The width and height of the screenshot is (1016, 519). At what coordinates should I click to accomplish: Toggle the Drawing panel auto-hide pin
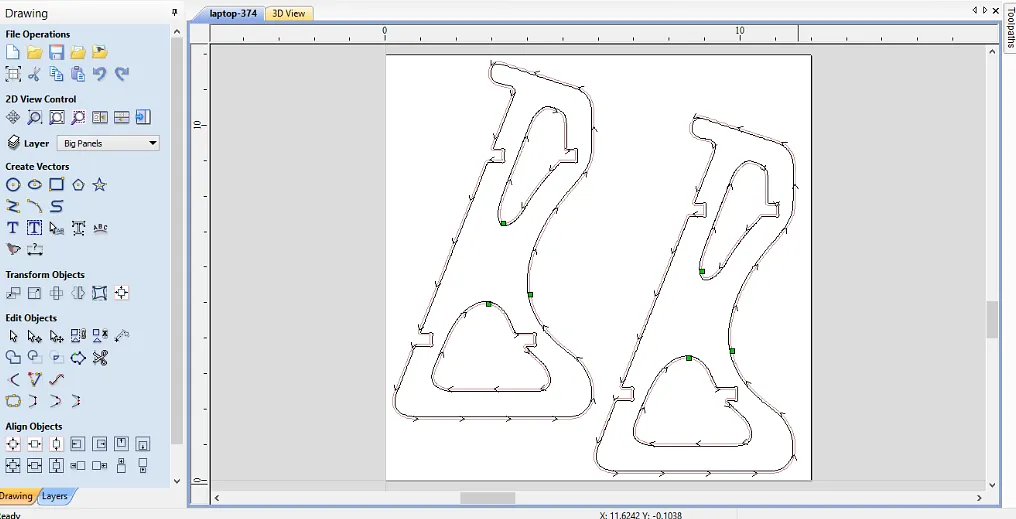175,13
